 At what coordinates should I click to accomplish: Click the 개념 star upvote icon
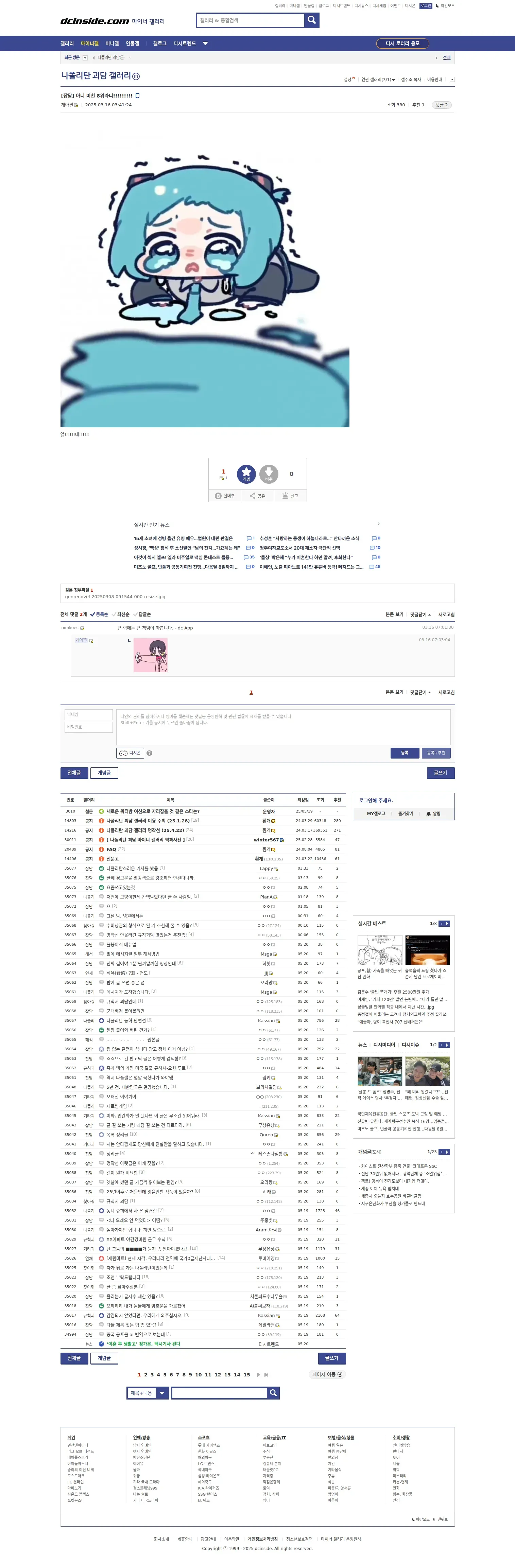coord(246,474)
